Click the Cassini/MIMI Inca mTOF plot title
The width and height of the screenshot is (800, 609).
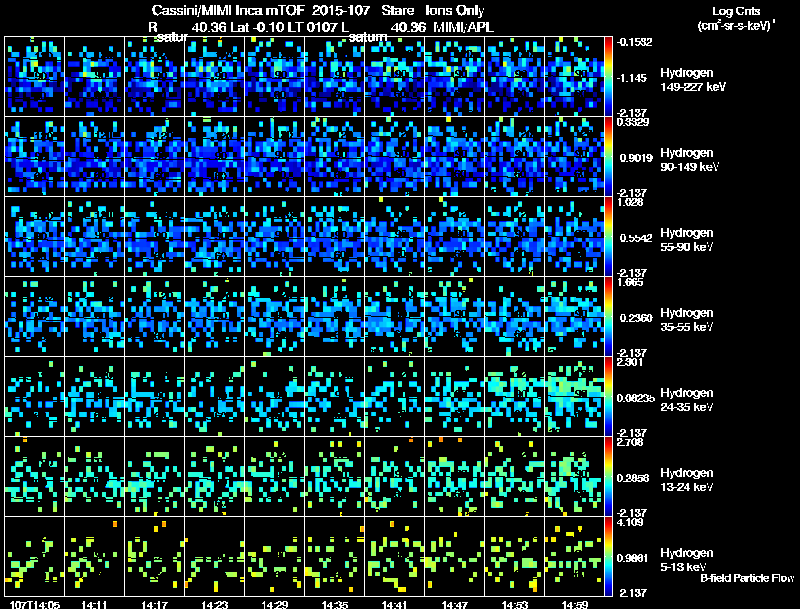point(318,11)
